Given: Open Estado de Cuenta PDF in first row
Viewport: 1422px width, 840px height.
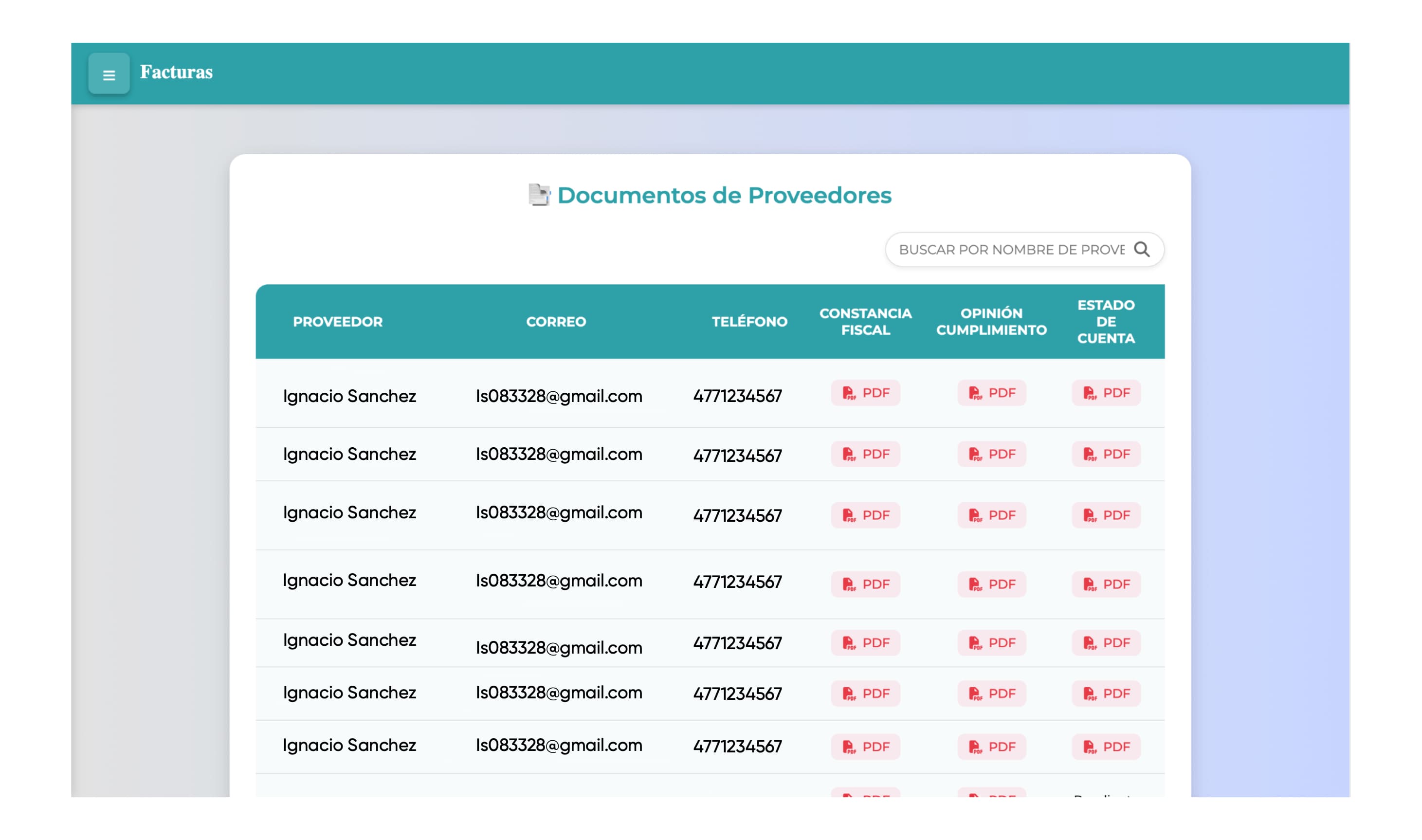Looking at the screenshot, I should [x=1106, y=393].
